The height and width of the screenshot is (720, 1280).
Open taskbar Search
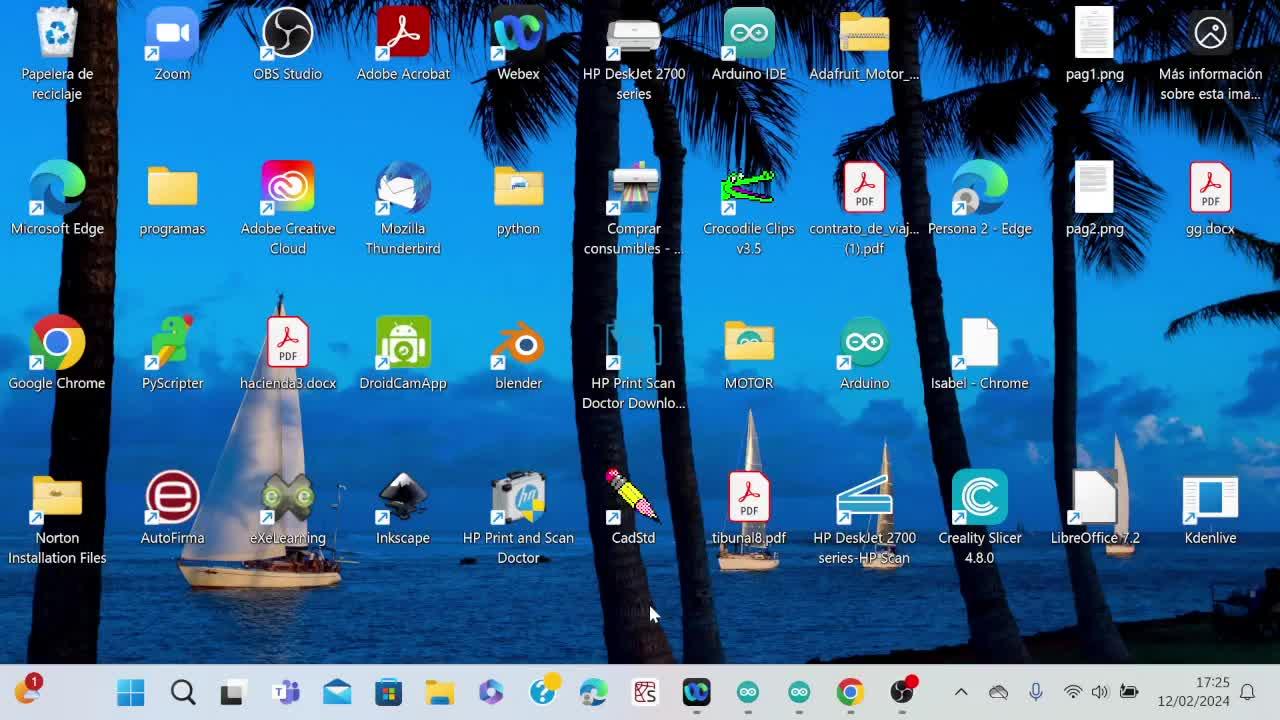[182, 692]
